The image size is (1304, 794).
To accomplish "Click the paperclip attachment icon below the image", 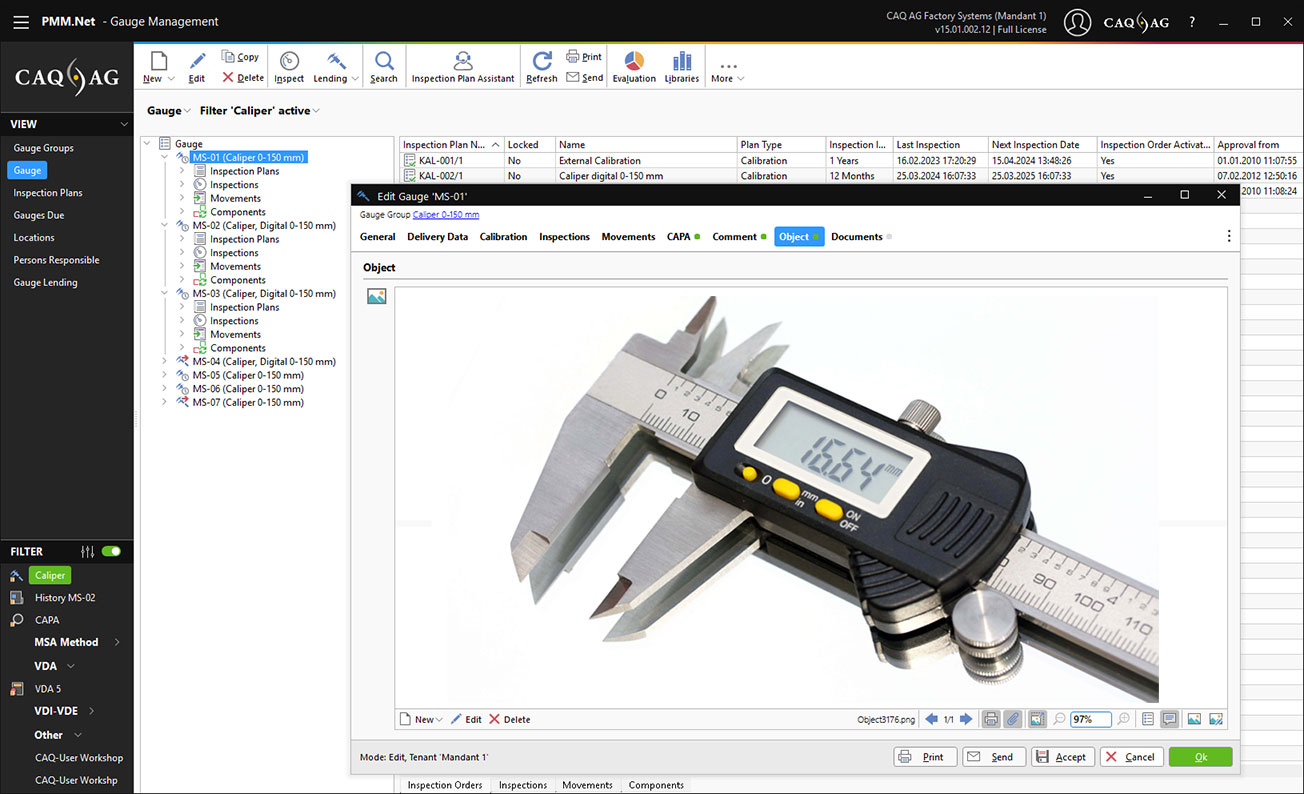I will (1012, 719).
